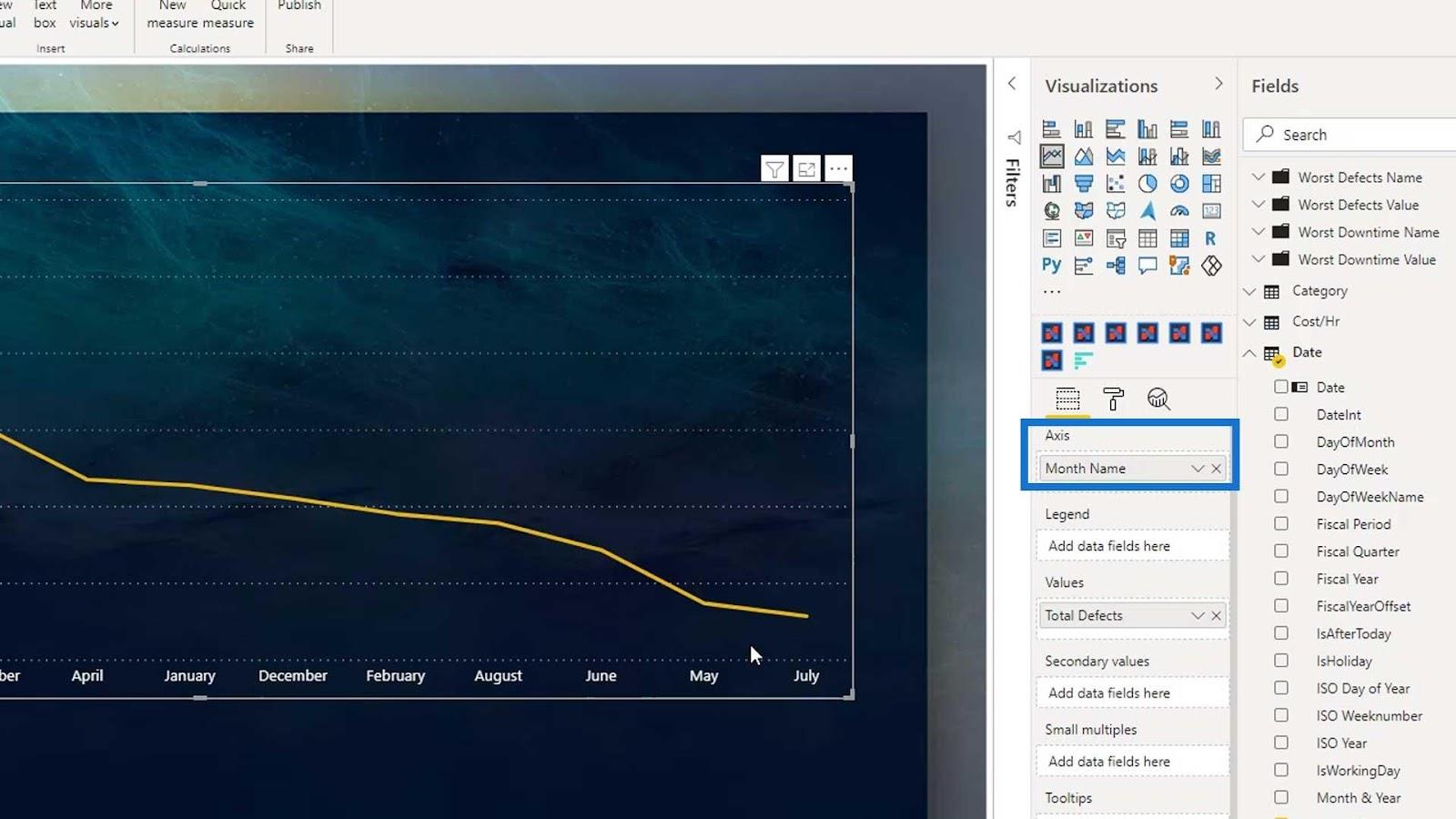Select the Ribbon chart visual
The height and width of the screenshot is (819, 1456).
pyautogui.click(x=1211, y=157)
